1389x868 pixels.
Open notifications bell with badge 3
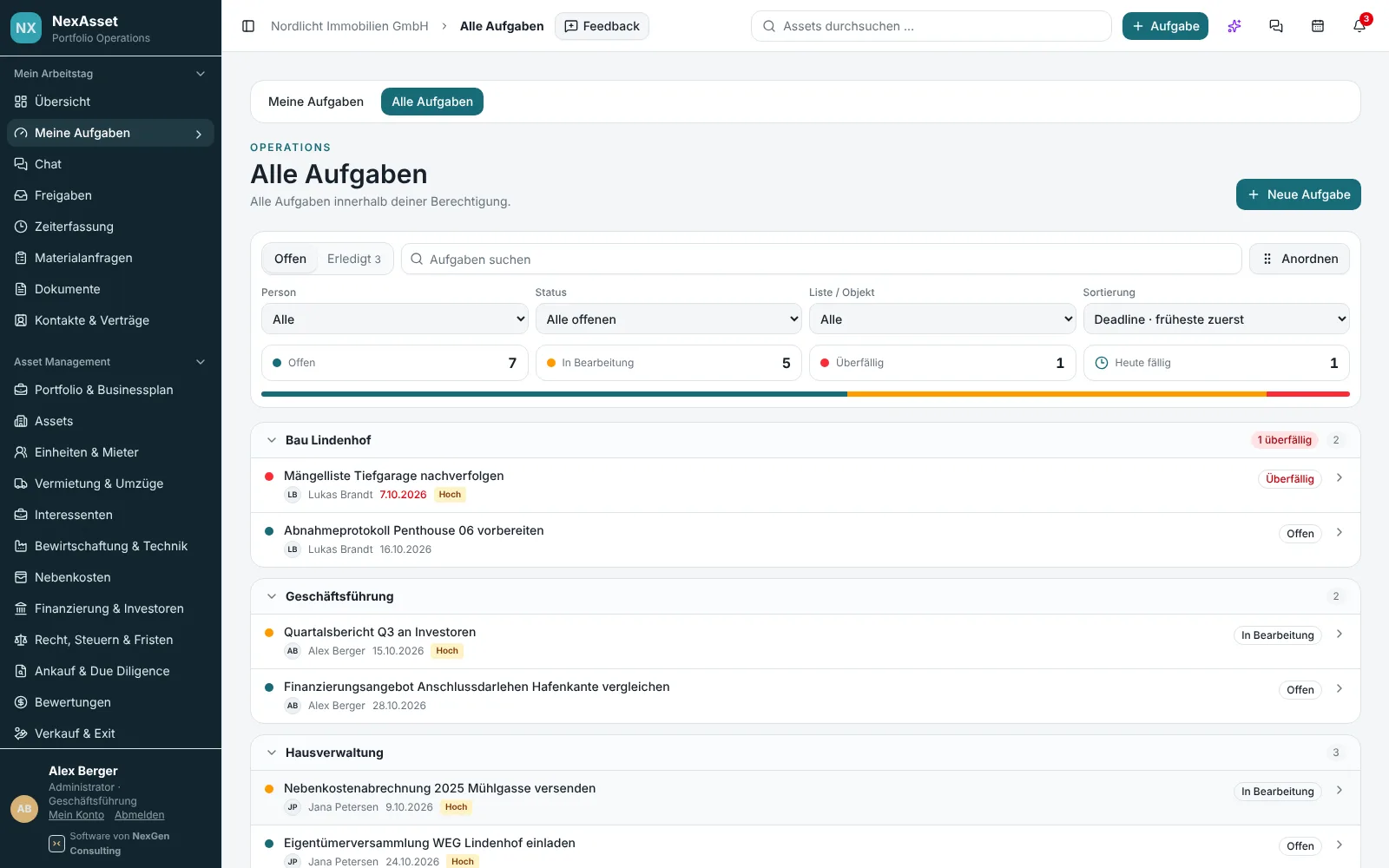pyautogui.click(x=1359, y=26)
